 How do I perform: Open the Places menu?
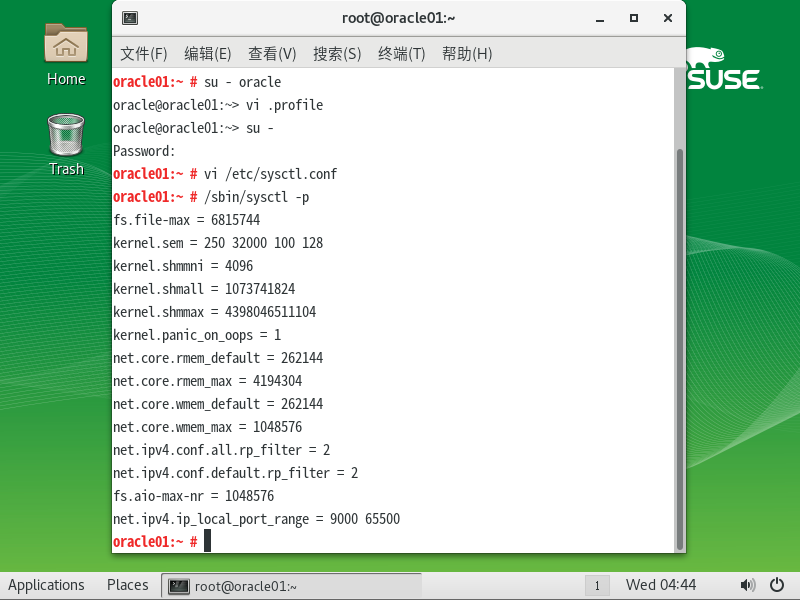[x=128, y=585]
